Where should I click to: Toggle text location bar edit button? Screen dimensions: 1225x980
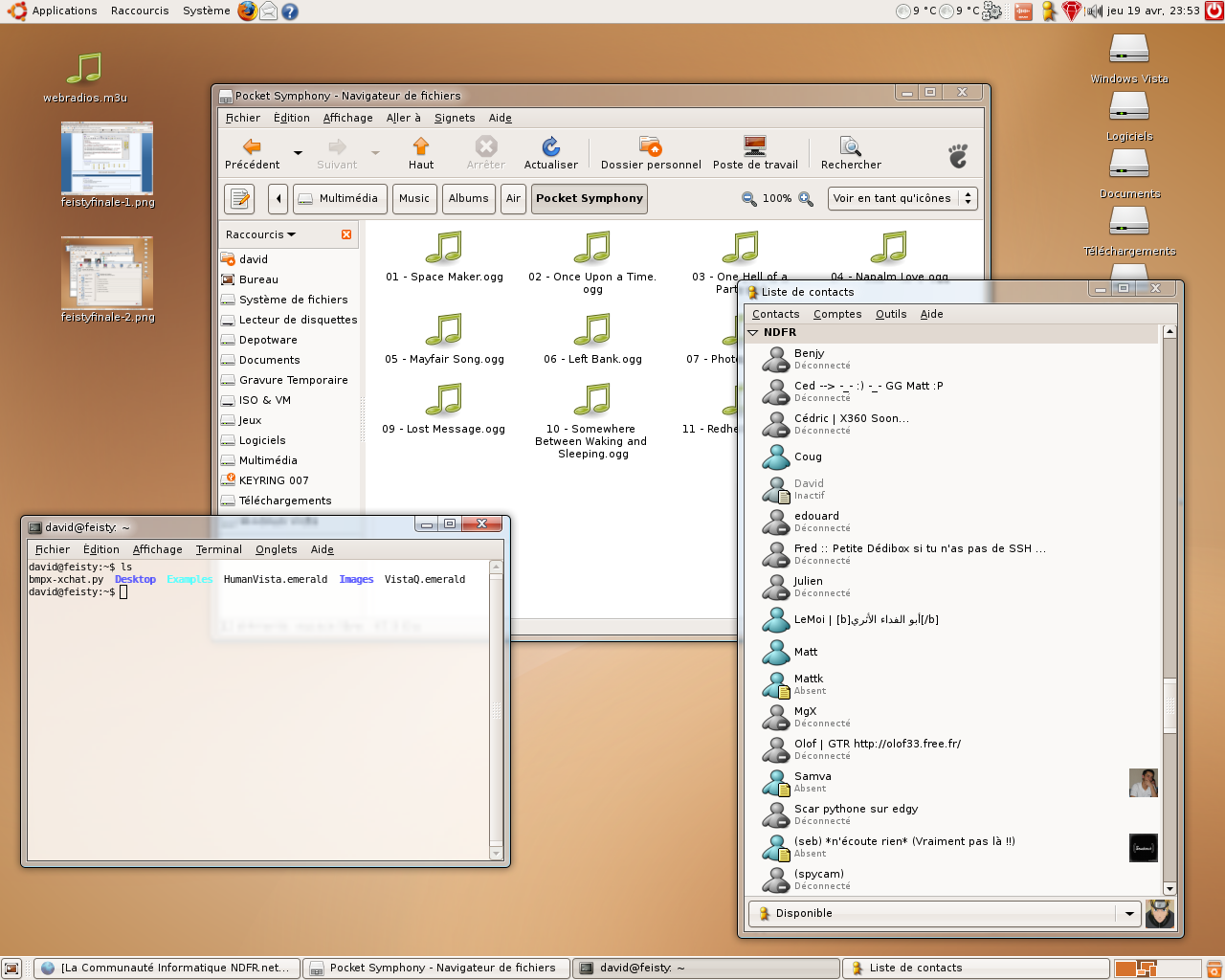click(x=239, y=199)
